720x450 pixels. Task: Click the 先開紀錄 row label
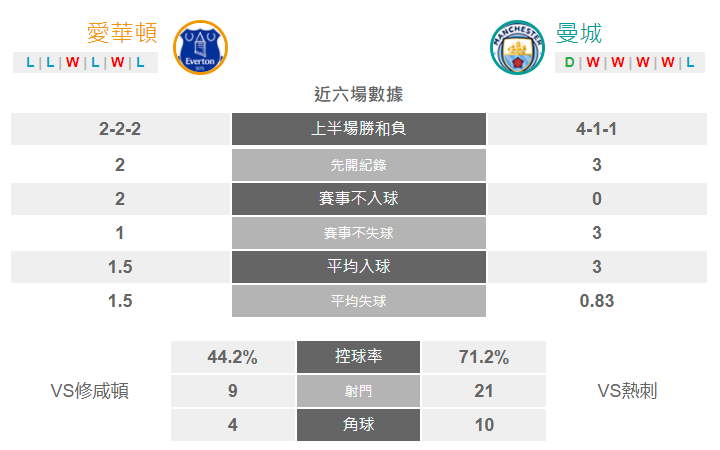[359, 165]
